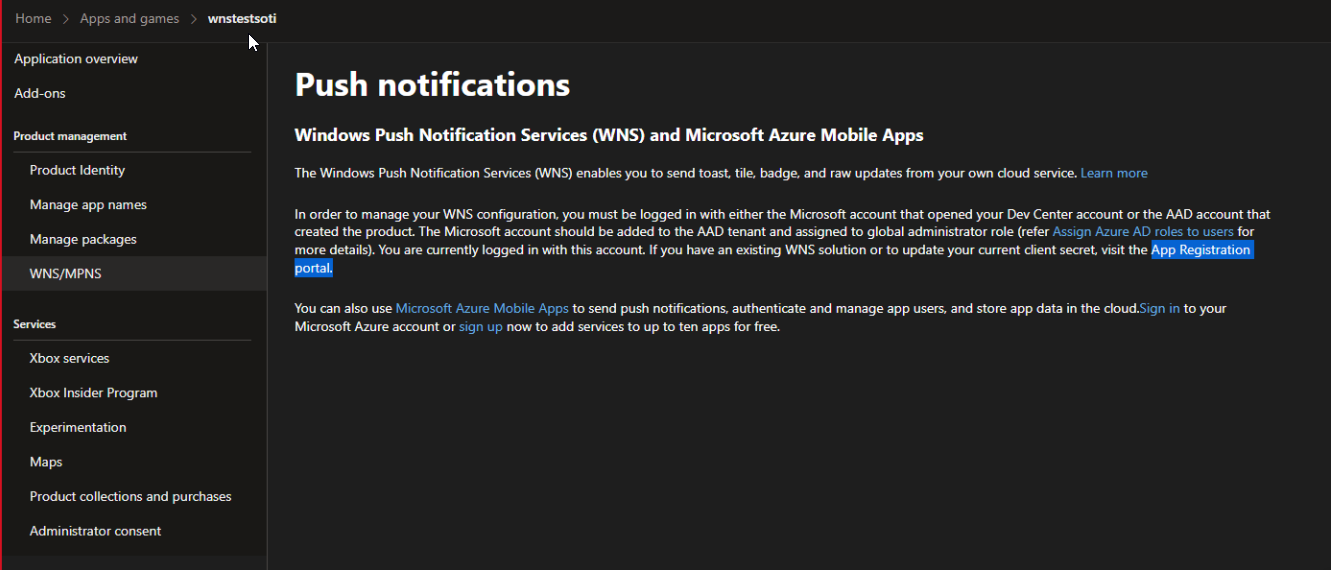This screenshot has width=1331, height=570.
Task: Open Apps and games breadcrumb link
Action: click(129, 19)
